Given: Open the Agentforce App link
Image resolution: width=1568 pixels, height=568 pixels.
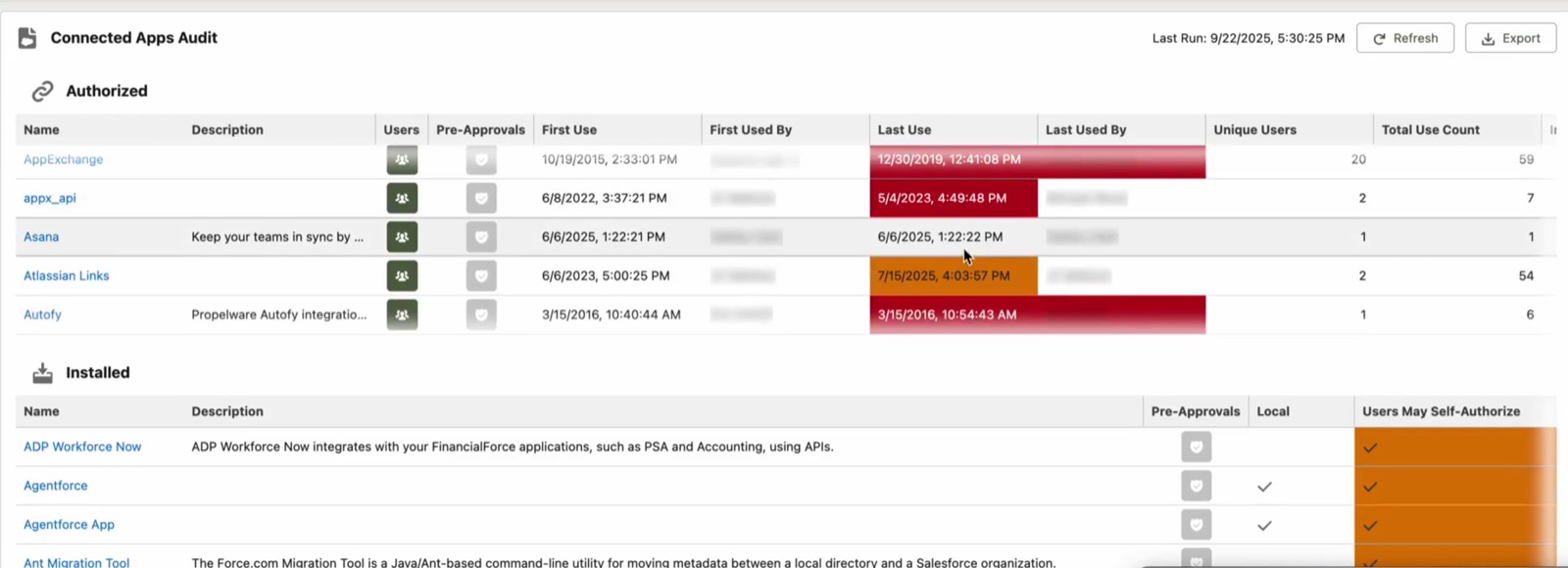Looking at the screenshot, I should [x=69, y=525].
